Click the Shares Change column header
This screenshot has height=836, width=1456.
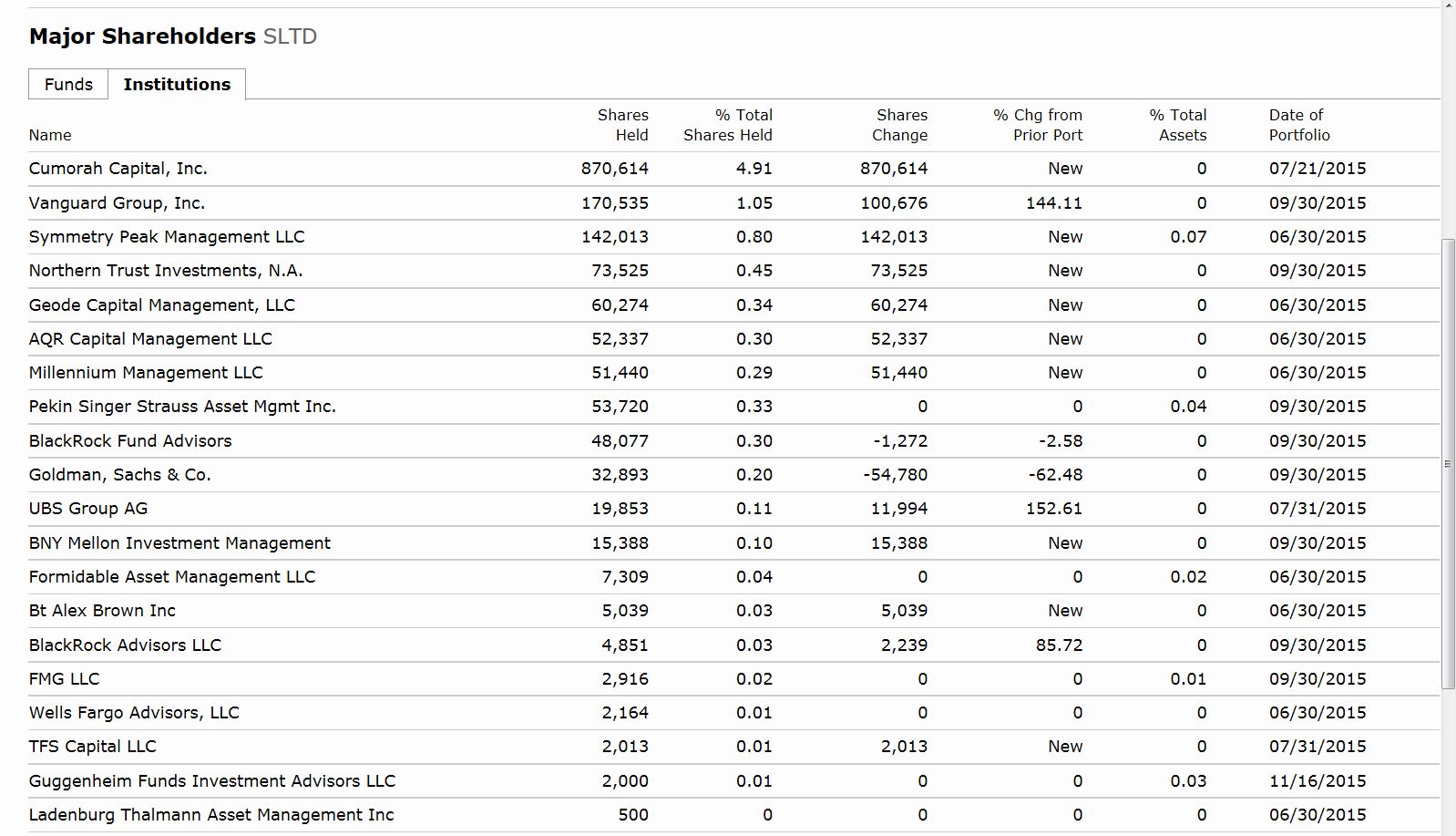pos(900,125)
